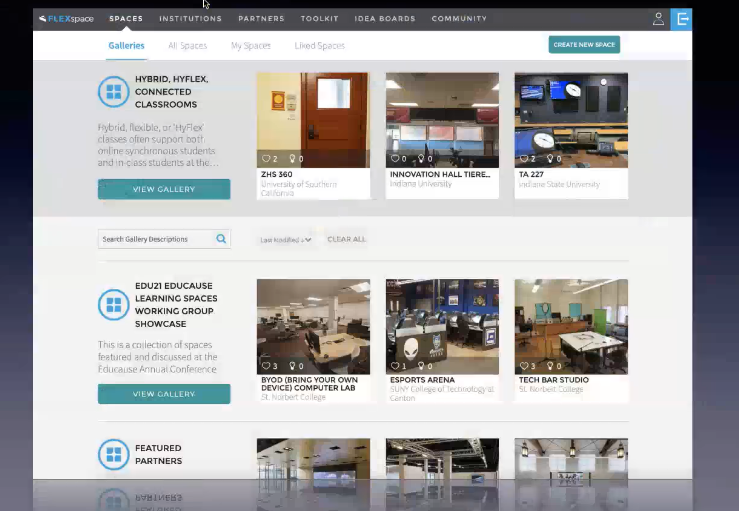739x511 pixels.
Task: Like the ZHS 360 space heart icon
Action: click(266, 159)
